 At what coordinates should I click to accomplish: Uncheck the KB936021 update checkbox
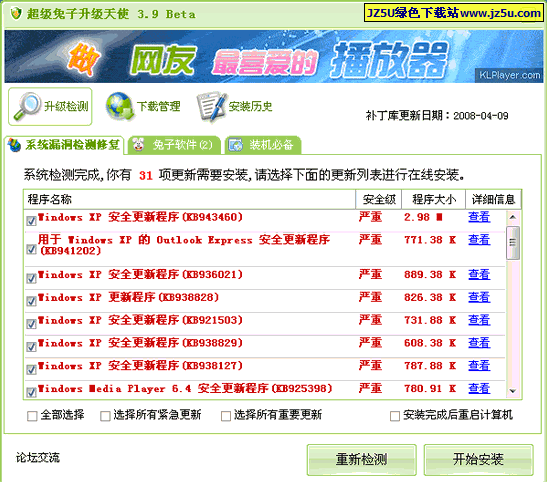31,278
